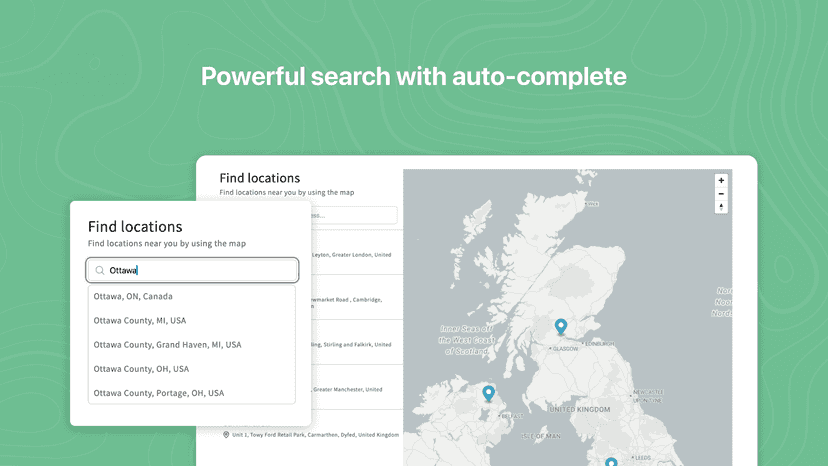Open the Greater Manchester location entry
The width and height of the screenshot is (828, 466).
pyautogui.click(x=356, y=387)
